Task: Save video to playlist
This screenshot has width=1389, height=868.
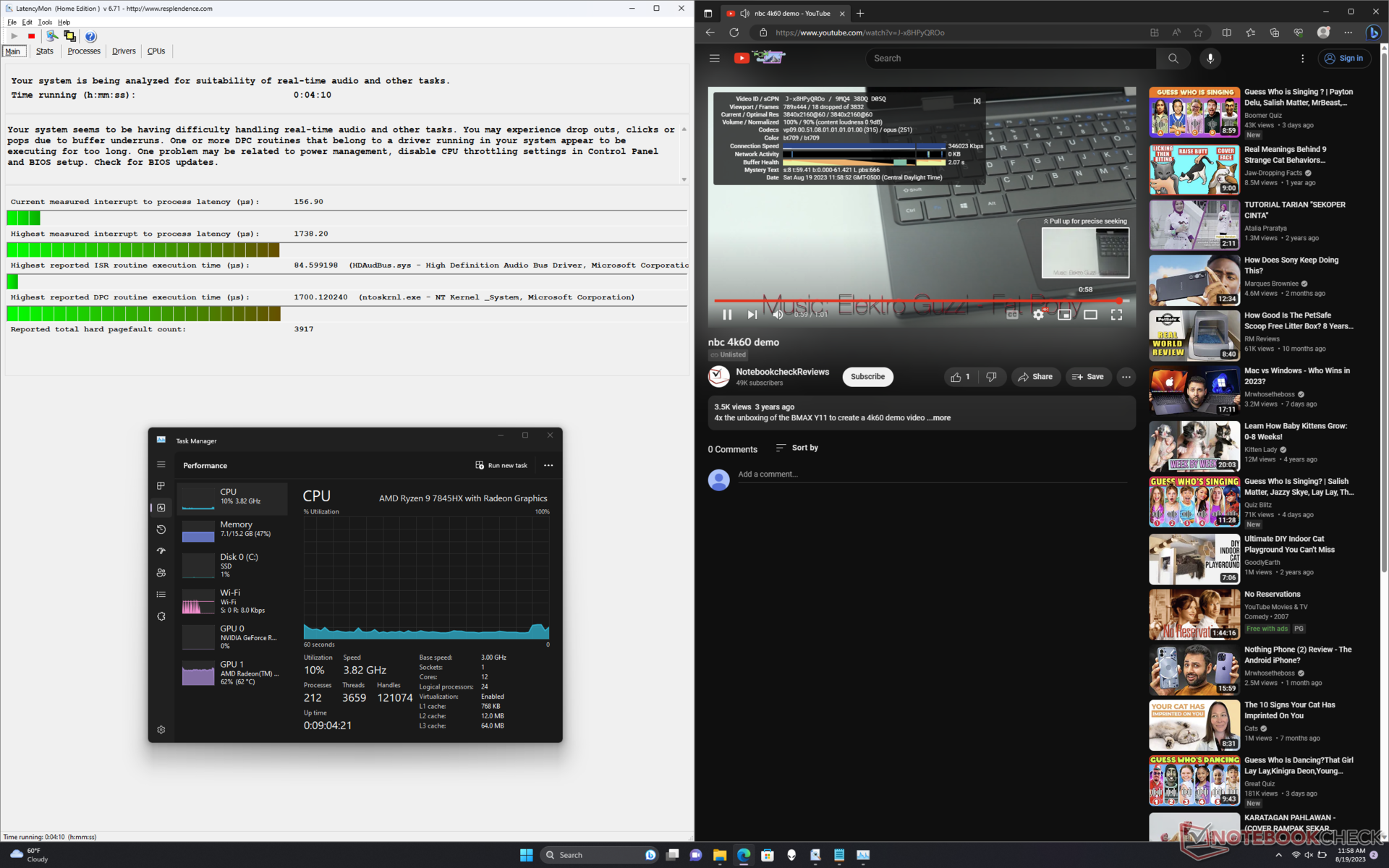Action: tap(1088, 377)
